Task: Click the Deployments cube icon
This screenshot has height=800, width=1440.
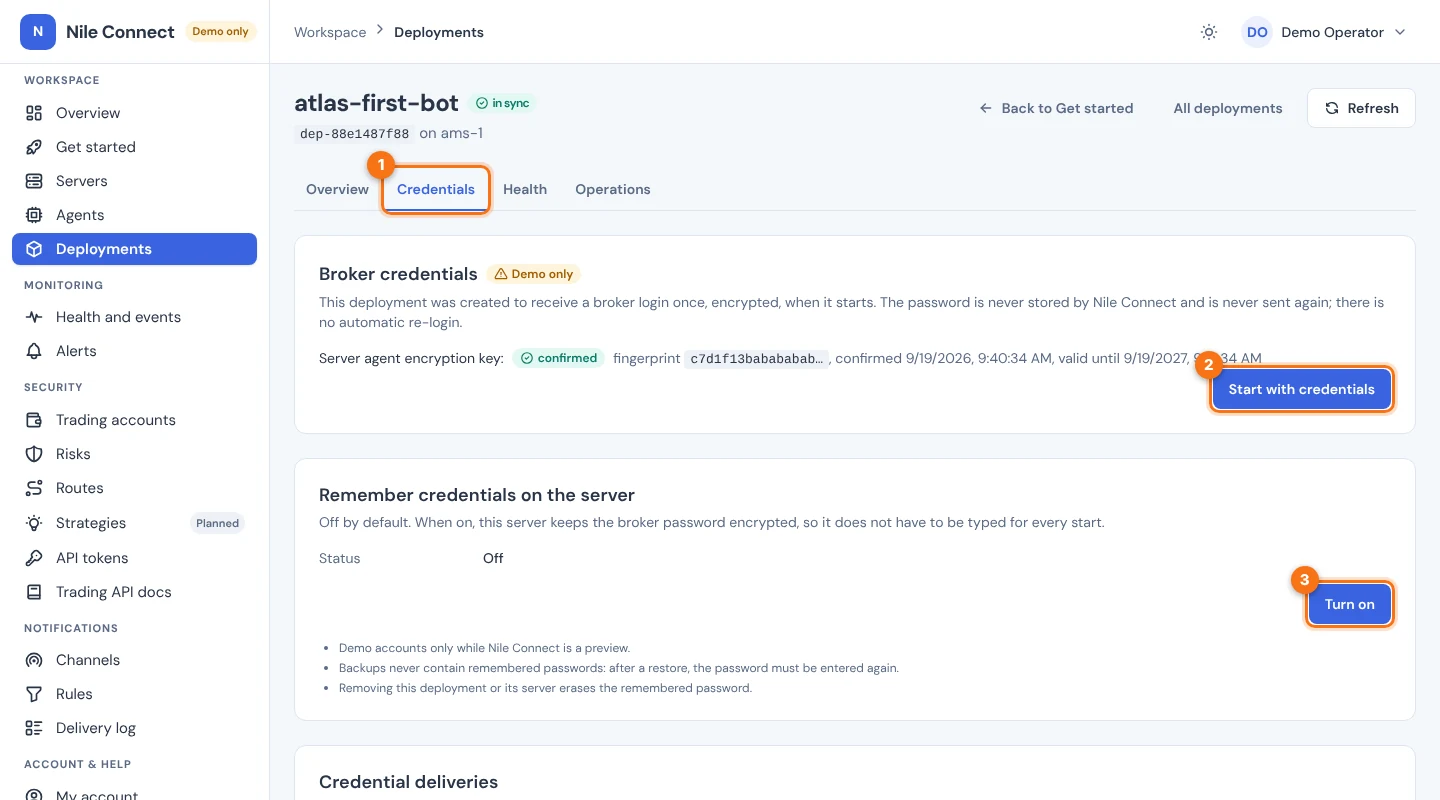Action: coord(34,249)
